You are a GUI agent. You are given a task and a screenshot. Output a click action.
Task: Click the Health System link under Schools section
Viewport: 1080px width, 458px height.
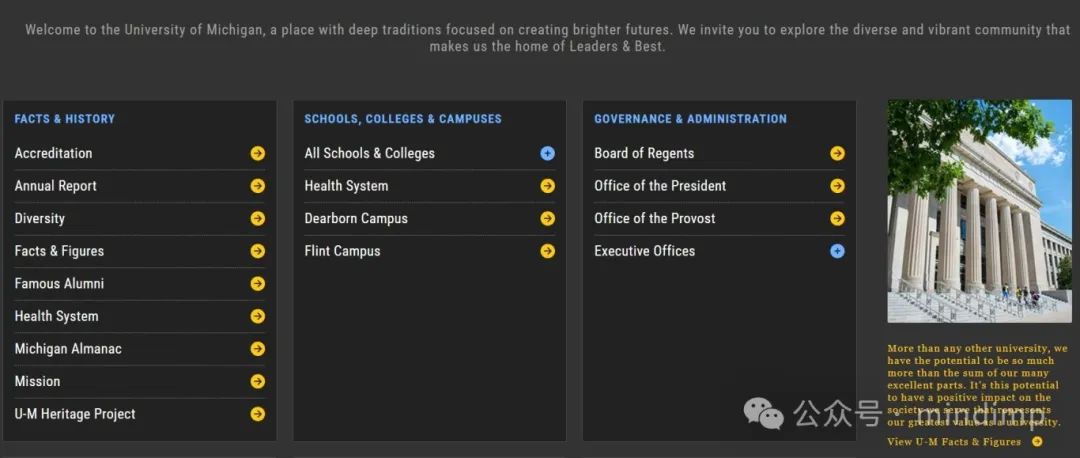[346, 186]
